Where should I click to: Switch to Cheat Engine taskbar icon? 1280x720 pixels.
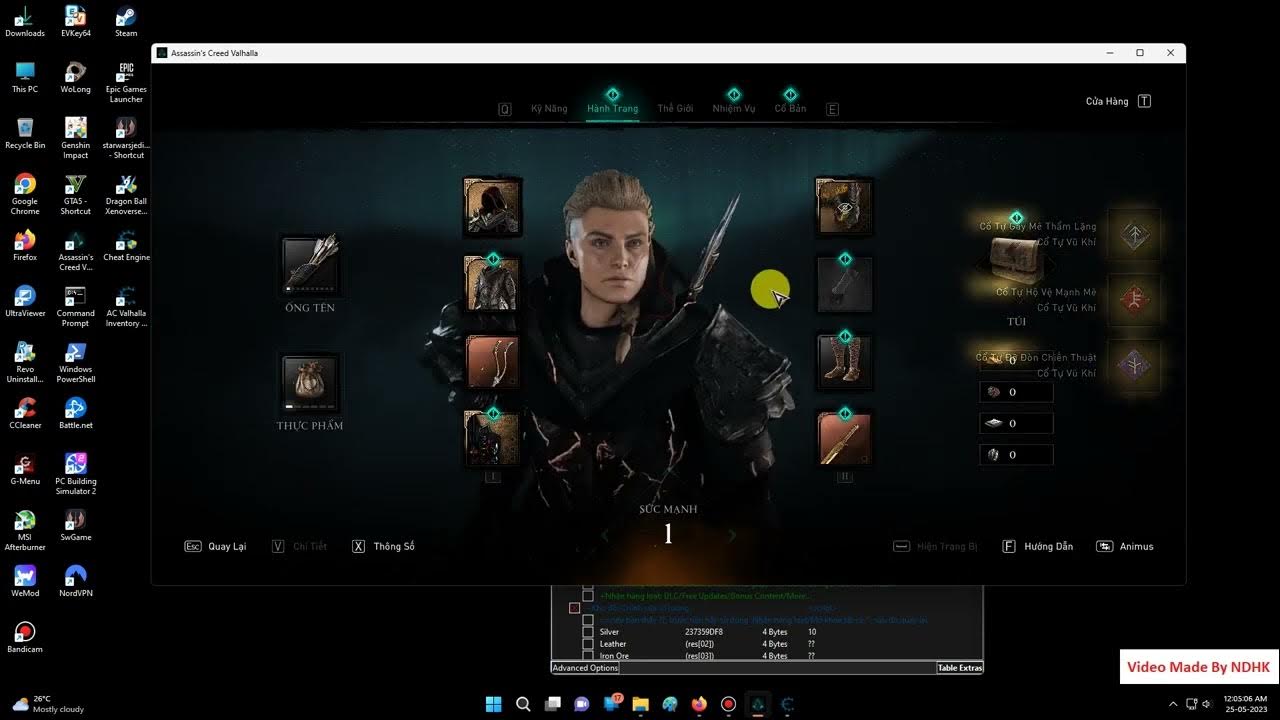(x=787, y=704)
